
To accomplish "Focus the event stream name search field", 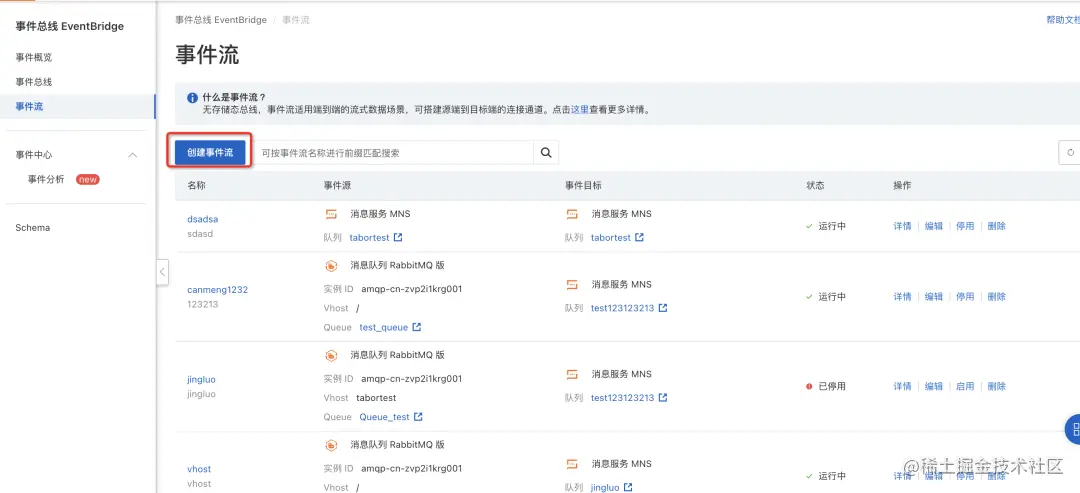I will [393, 153].
